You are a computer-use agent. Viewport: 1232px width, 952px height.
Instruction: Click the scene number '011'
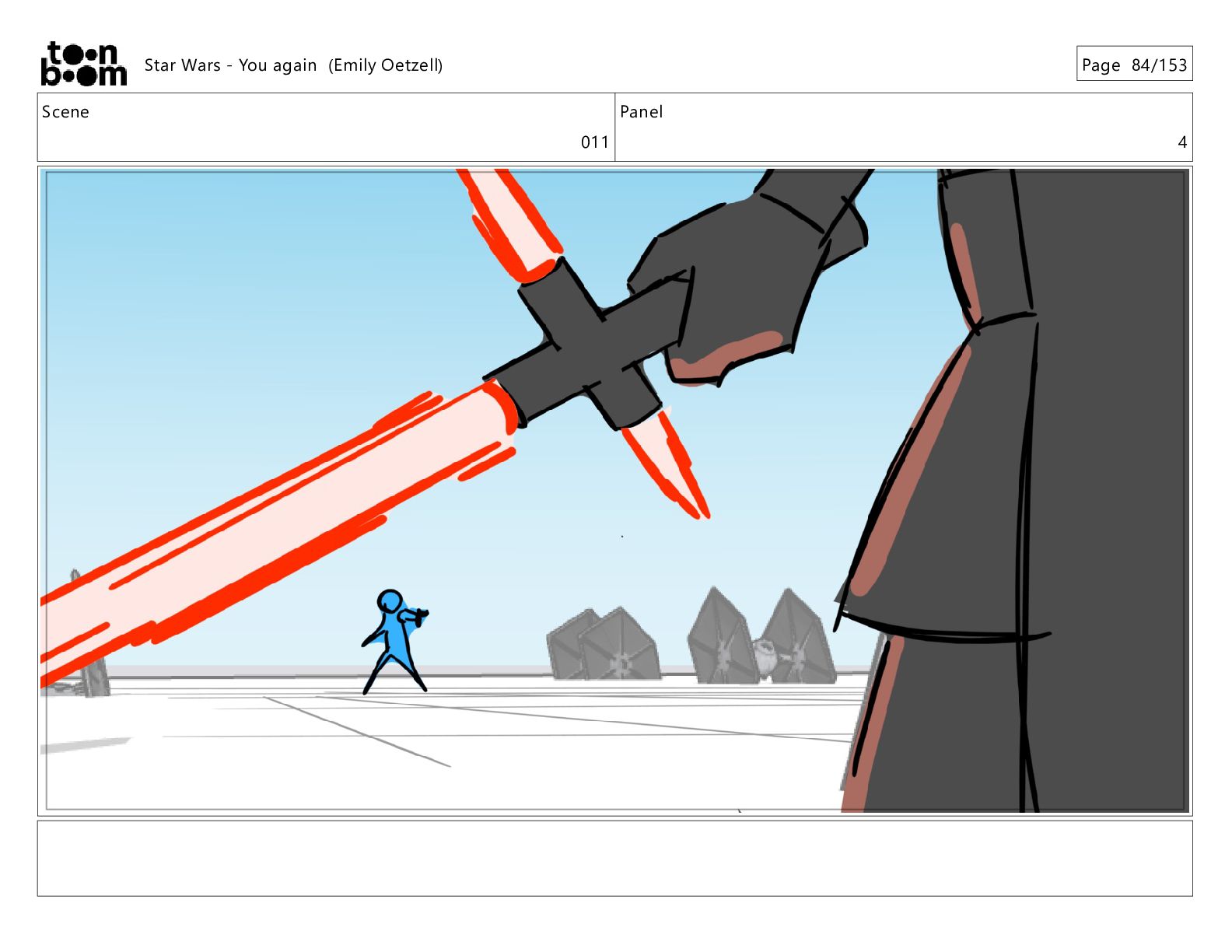pyautogui.click(x=595, y=142)
